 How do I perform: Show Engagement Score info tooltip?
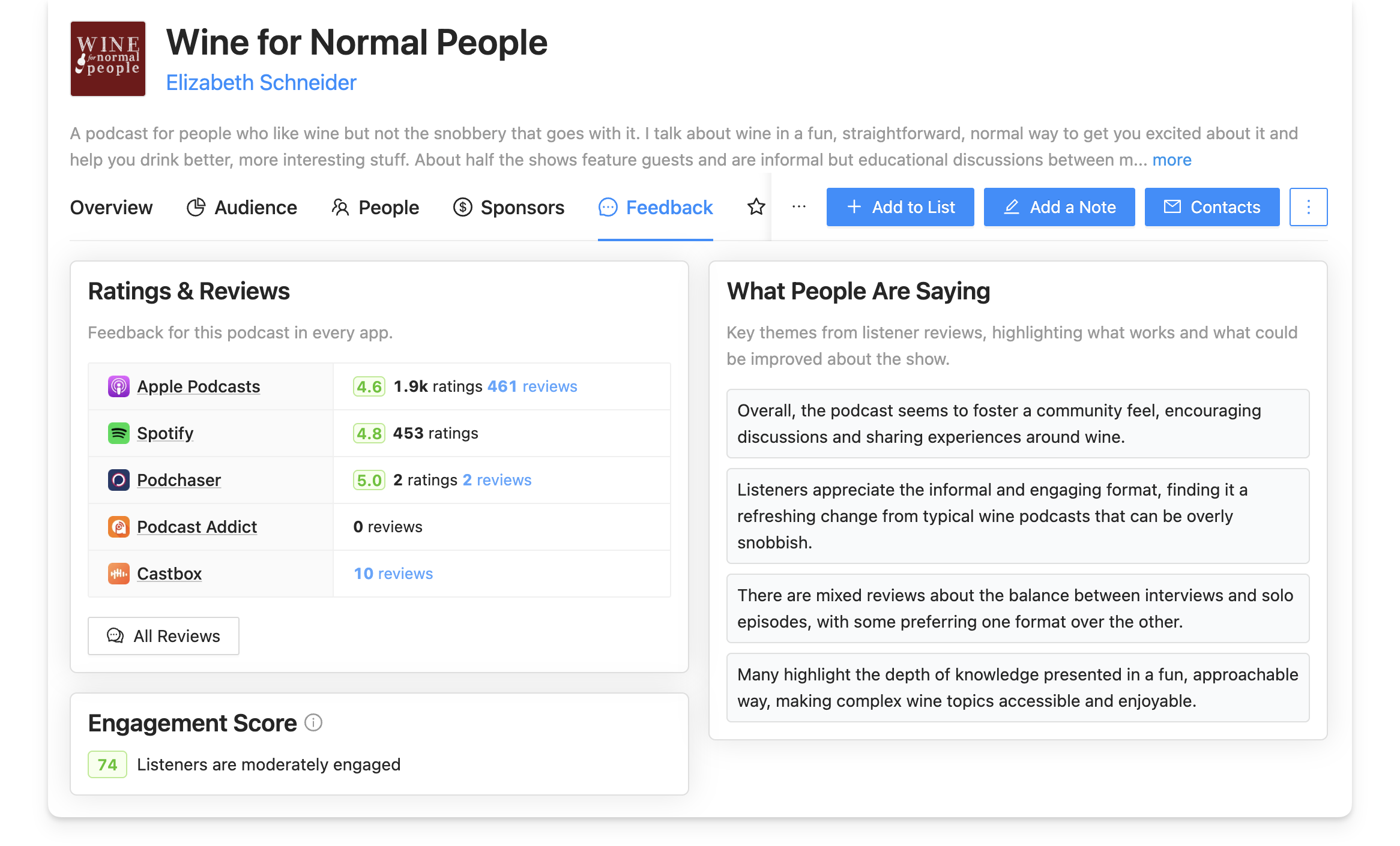tap(313, 722)
